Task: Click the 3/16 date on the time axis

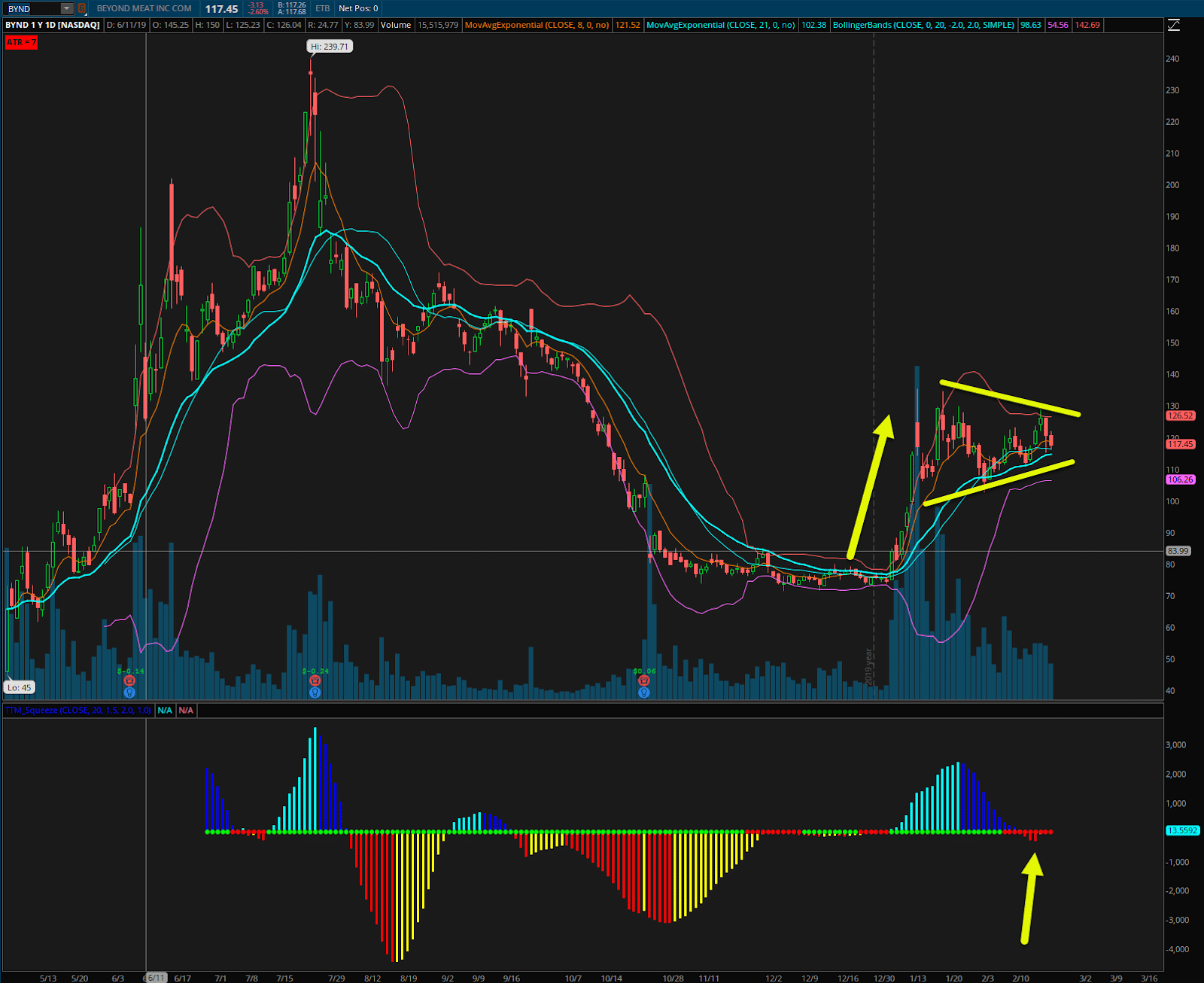Action: pos(1149,978)
